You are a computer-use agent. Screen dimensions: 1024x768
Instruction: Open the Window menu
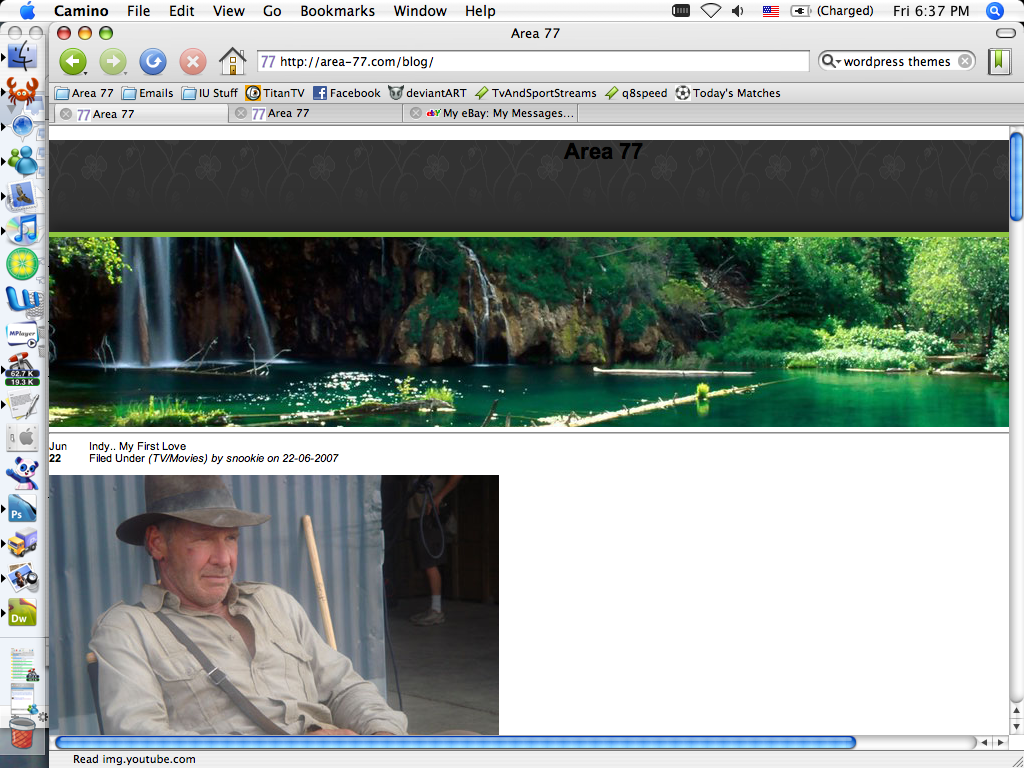420,10
